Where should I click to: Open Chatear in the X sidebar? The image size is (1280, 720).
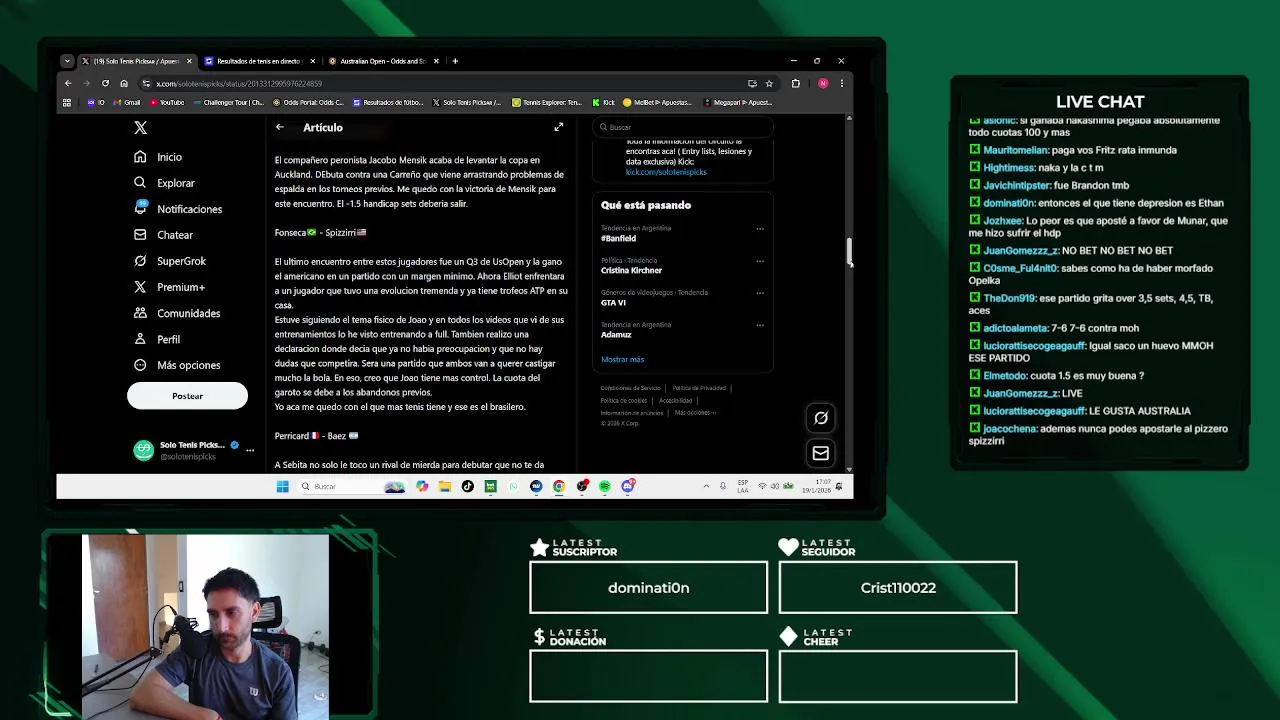(x=164, y=235)
